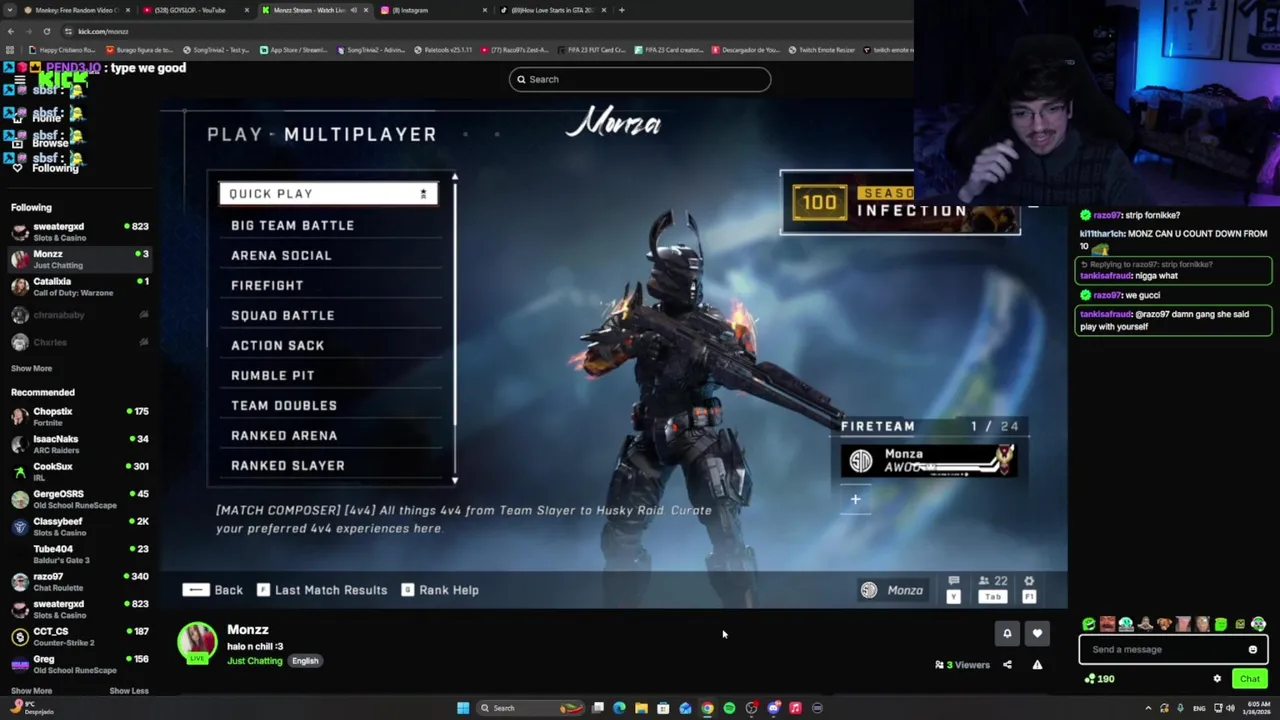Screen dimensions: 1280x720
Task: Click the Season Infection 100 banner
Action: [900, 202]
